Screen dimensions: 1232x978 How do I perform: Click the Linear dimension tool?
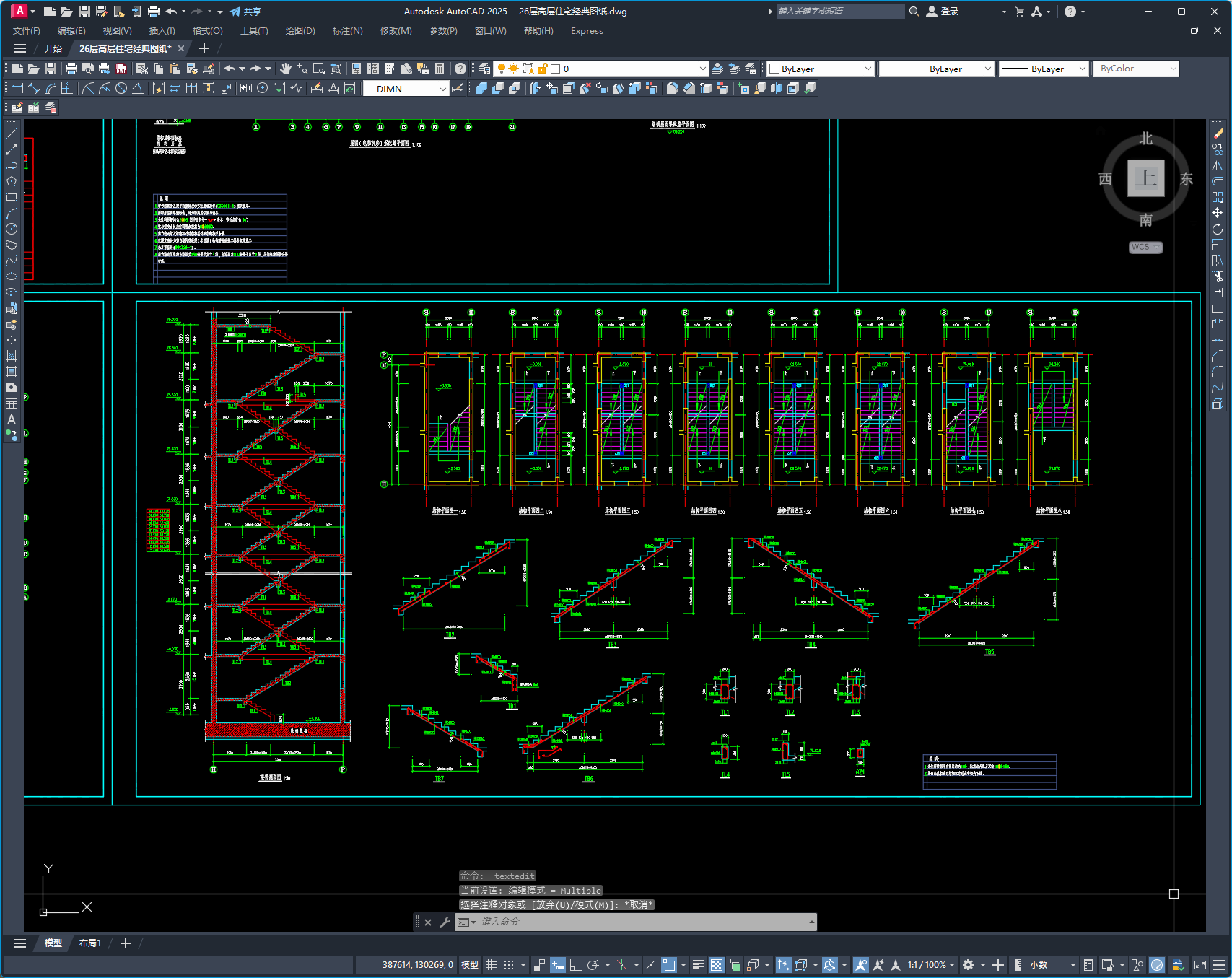[x=17, y=88]
